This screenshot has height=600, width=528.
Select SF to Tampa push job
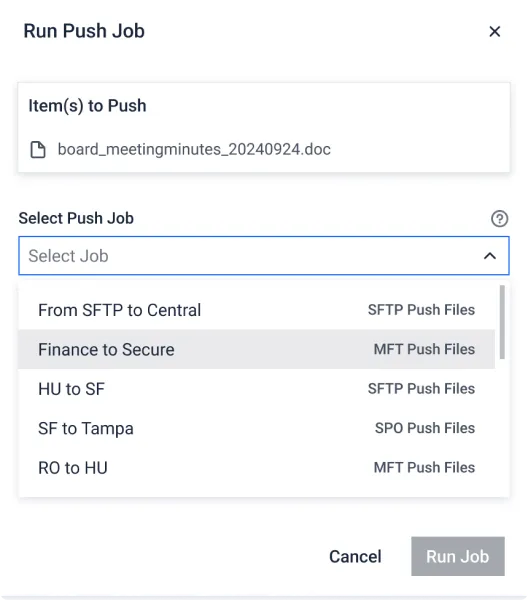(x=257, y=428)
